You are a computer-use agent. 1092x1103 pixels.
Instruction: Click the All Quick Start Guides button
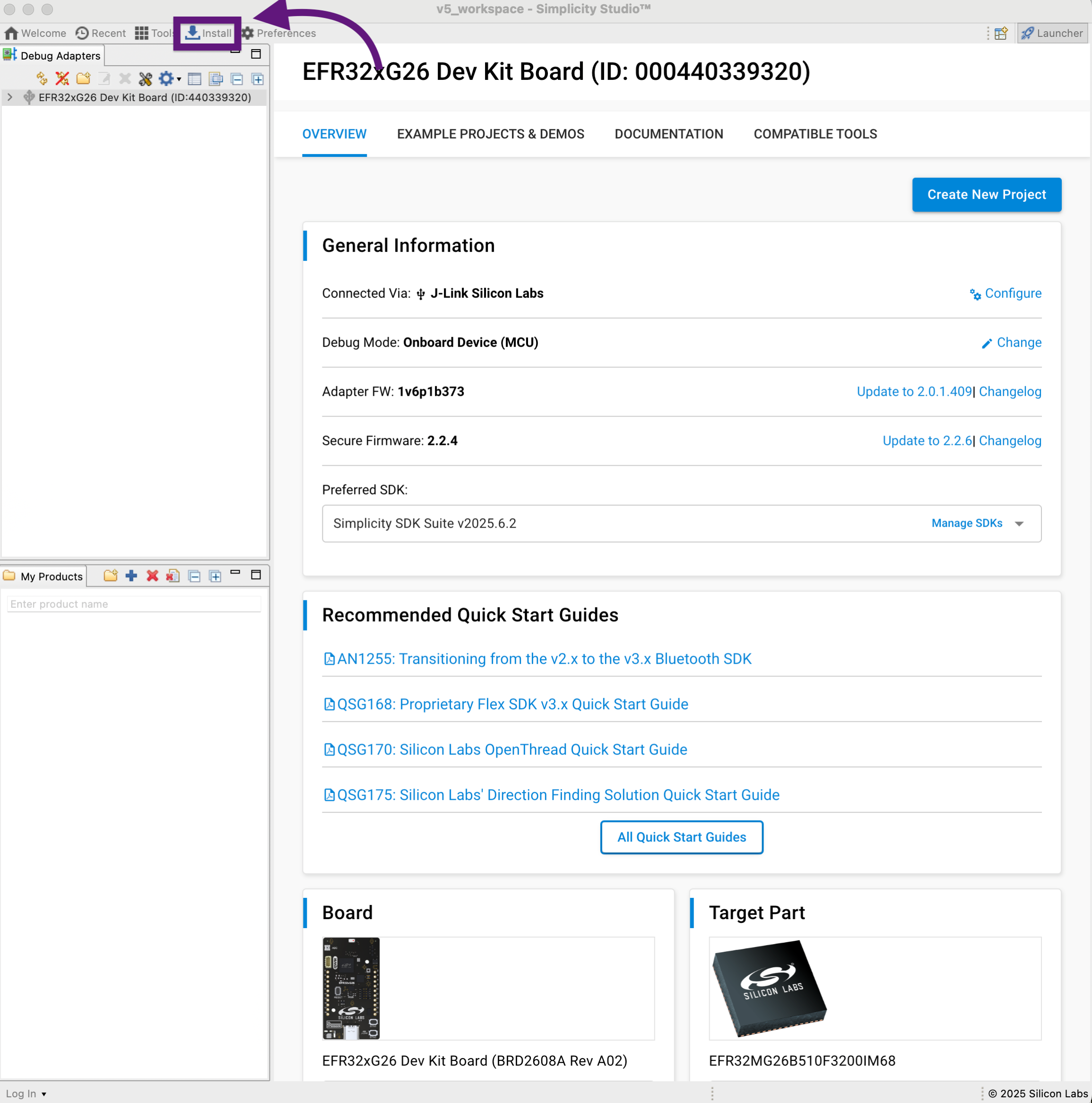coord(682,837)
